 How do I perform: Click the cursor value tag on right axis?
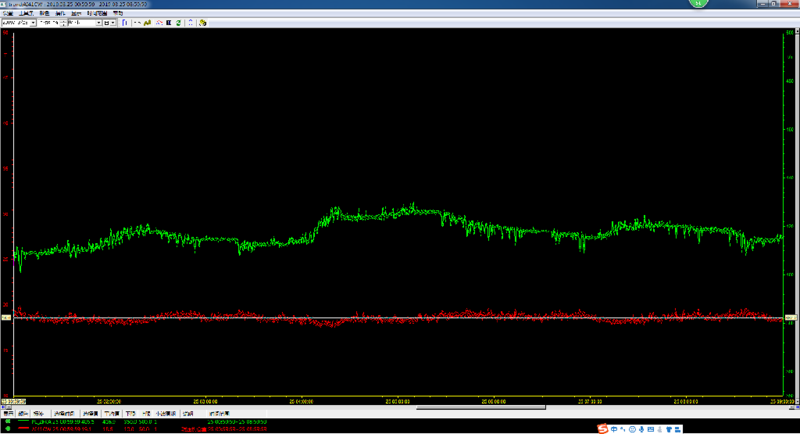click(x=791, y=317)
